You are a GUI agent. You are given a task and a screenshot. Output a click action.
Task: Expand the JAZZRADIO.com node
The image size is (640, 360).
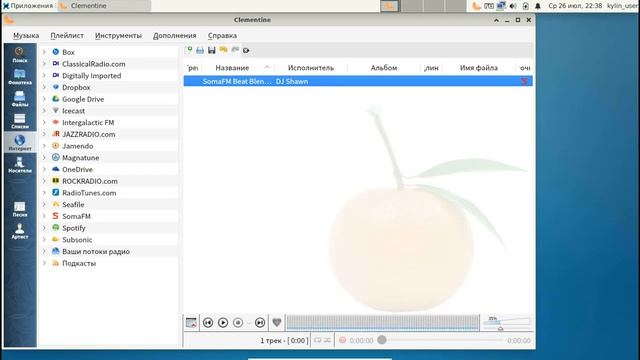pos(44,134)
